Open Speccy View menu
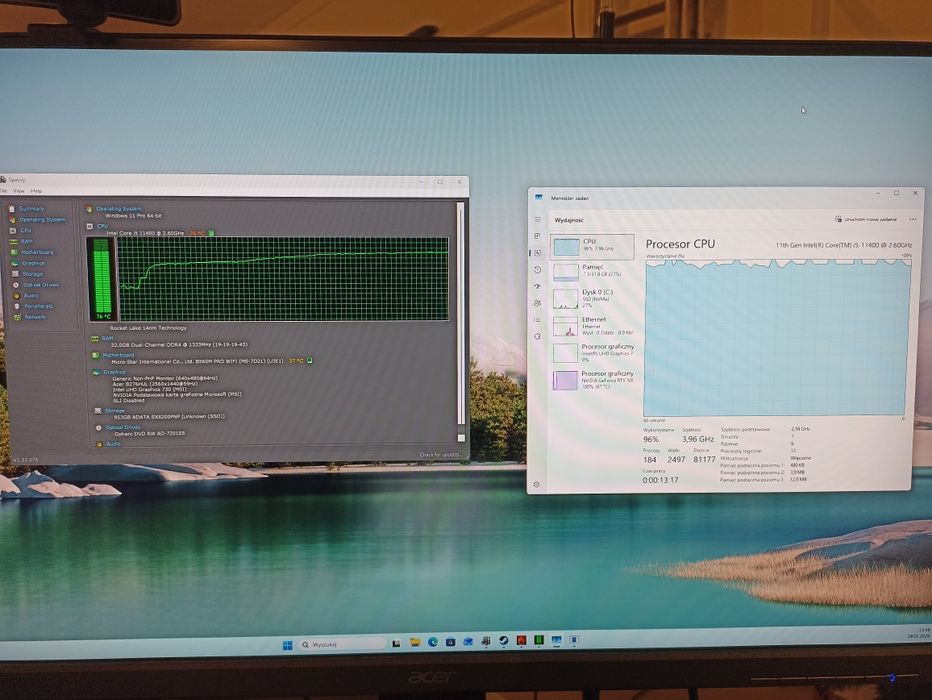Image resolution: width=932 pixels, height=700 pixels. tap(19, 191)
